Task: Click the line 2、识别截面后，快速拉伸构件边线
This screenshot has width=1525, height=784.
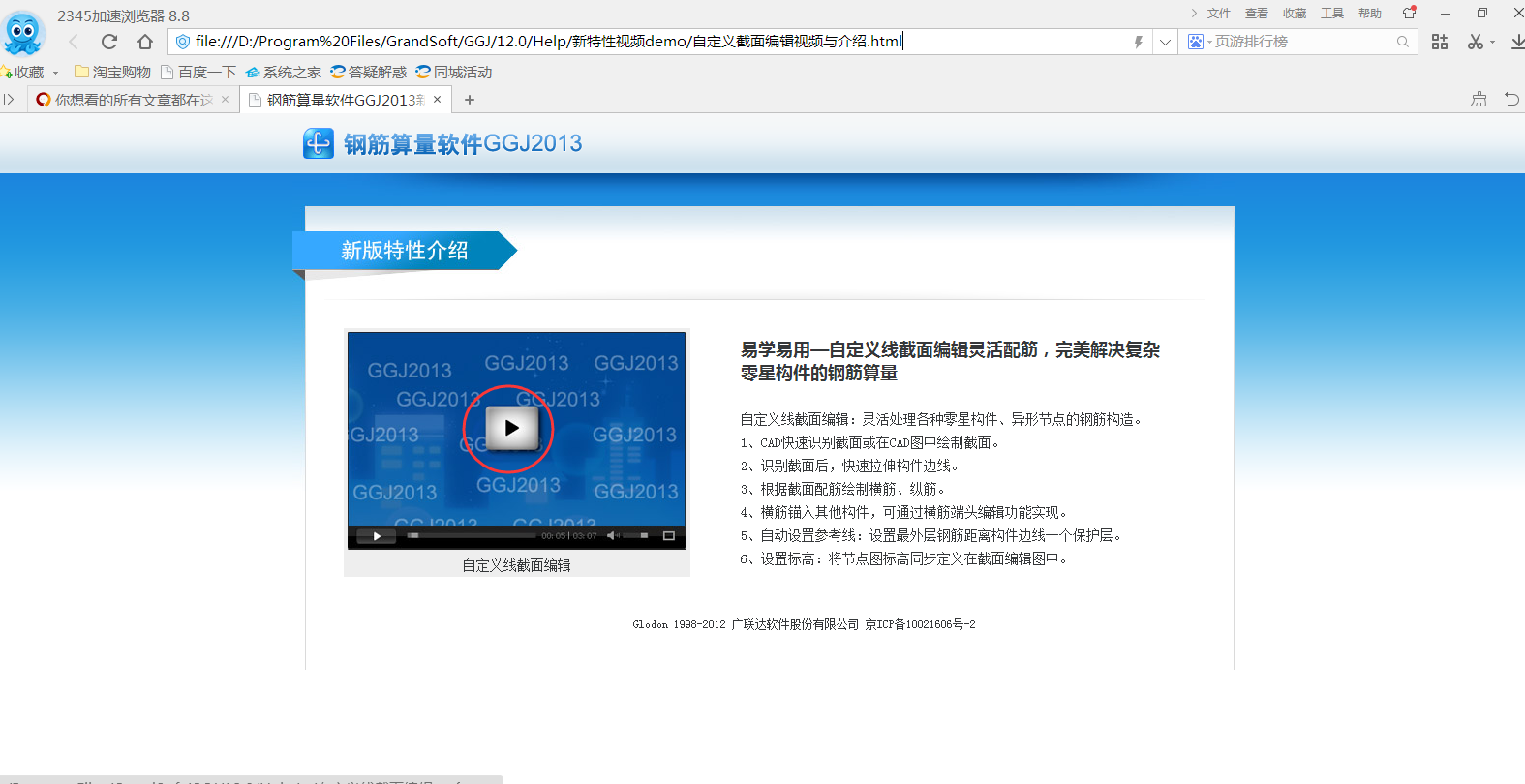Action: (x=849, y=466)
